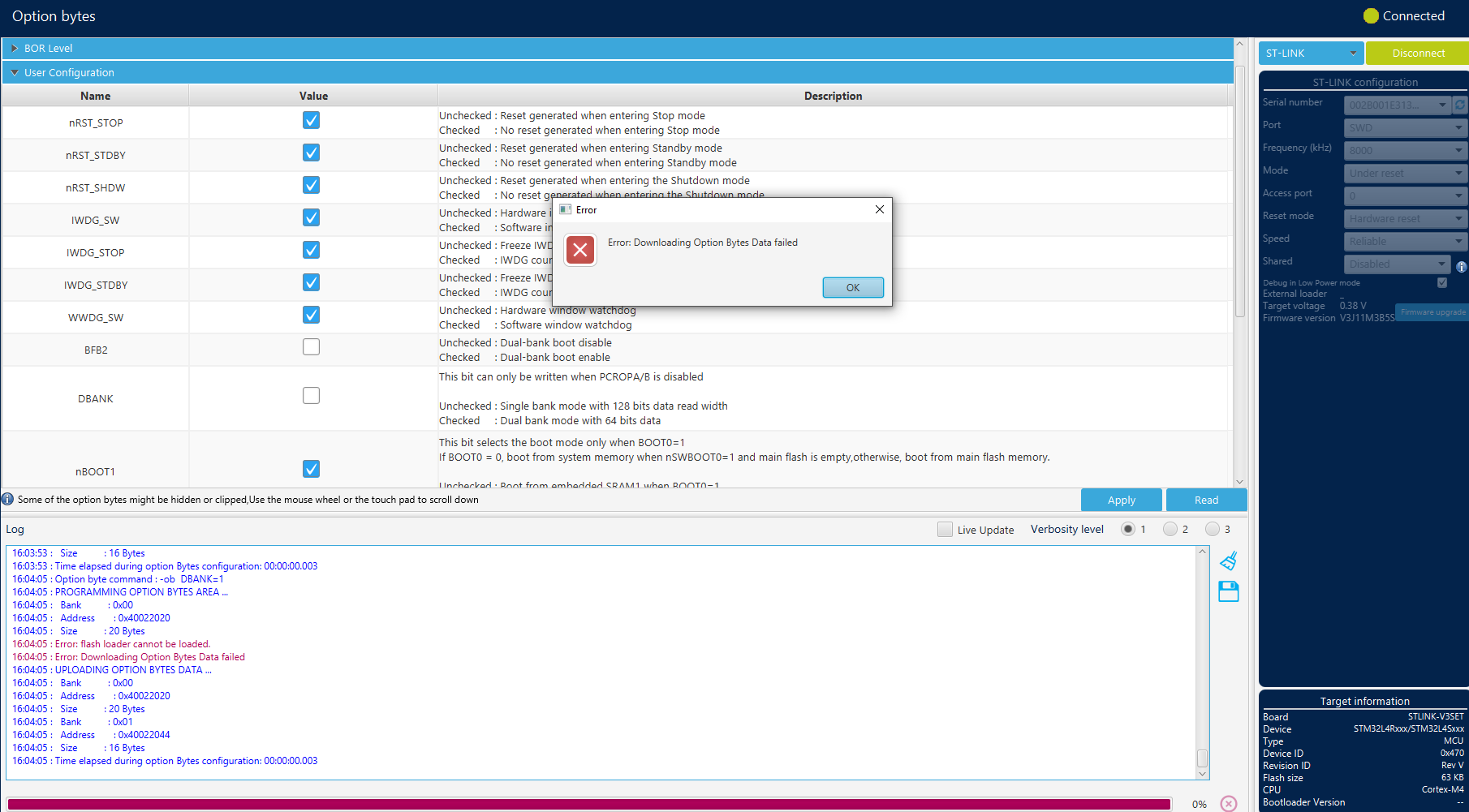1469x812 pixels.
Task: Open the Firmware upgrade dialog
Action: (x=1431, y=312)
